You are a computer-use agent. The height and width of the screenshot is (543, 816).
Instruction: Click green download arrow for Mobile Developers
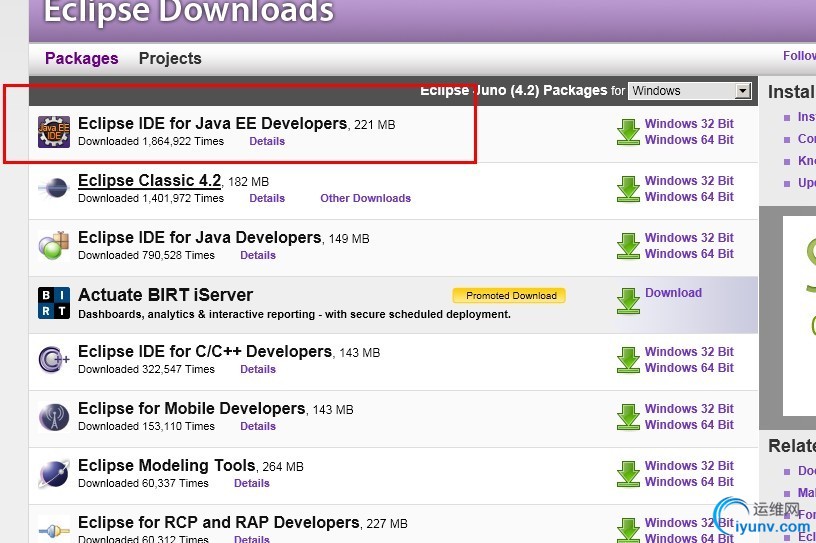click(628, 416)
